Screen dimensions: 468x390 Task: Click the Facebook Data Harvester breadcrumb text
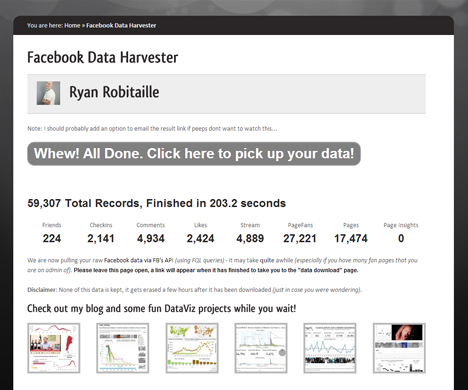click(121, 25)
